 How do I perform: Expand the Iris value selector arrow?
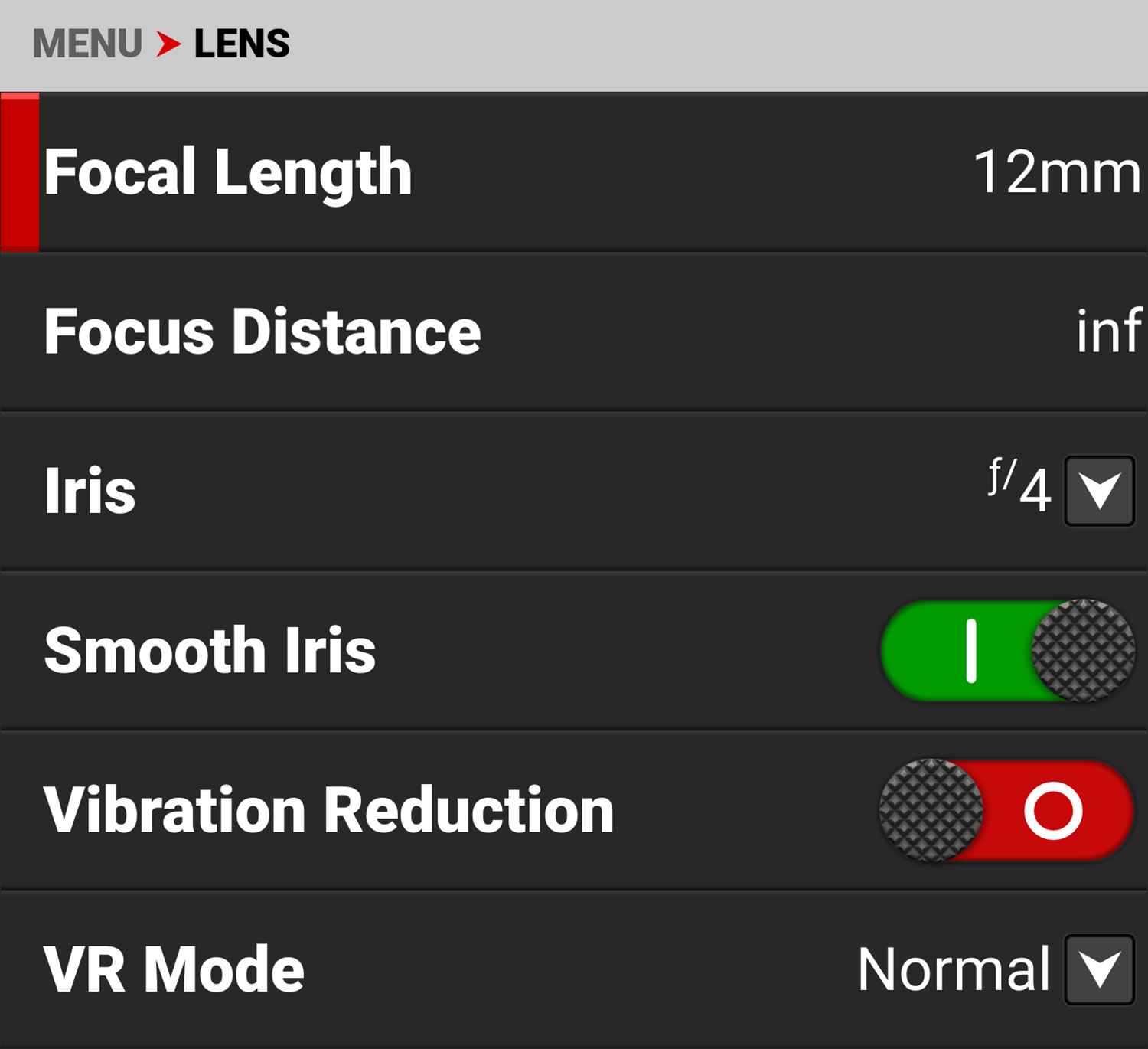[x=1099, y=490]
